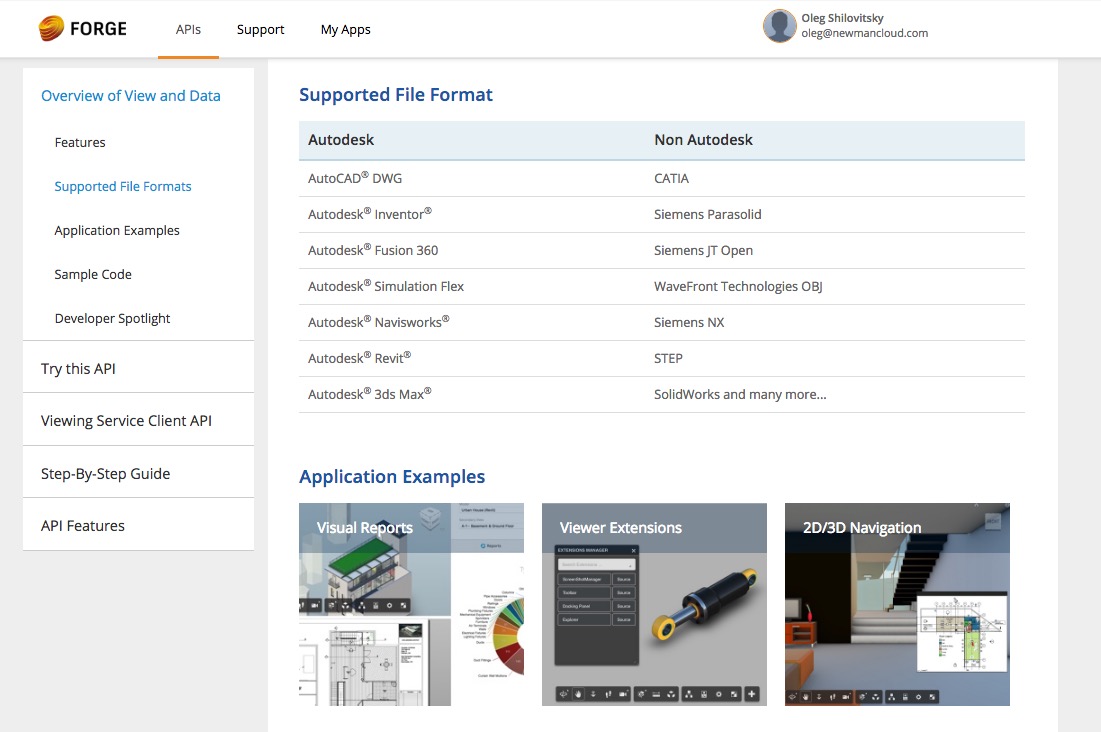Open the Overview of View and Data page

[131, 95]
